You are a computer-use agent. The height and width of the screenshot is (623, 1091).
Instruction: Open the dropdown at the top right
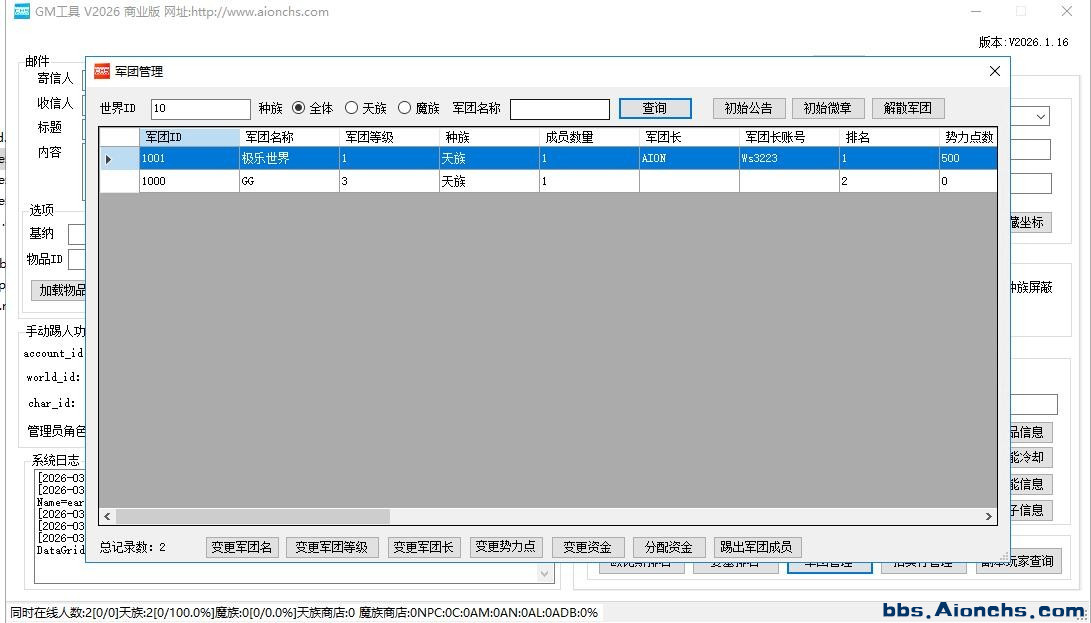coord(1040,117)
